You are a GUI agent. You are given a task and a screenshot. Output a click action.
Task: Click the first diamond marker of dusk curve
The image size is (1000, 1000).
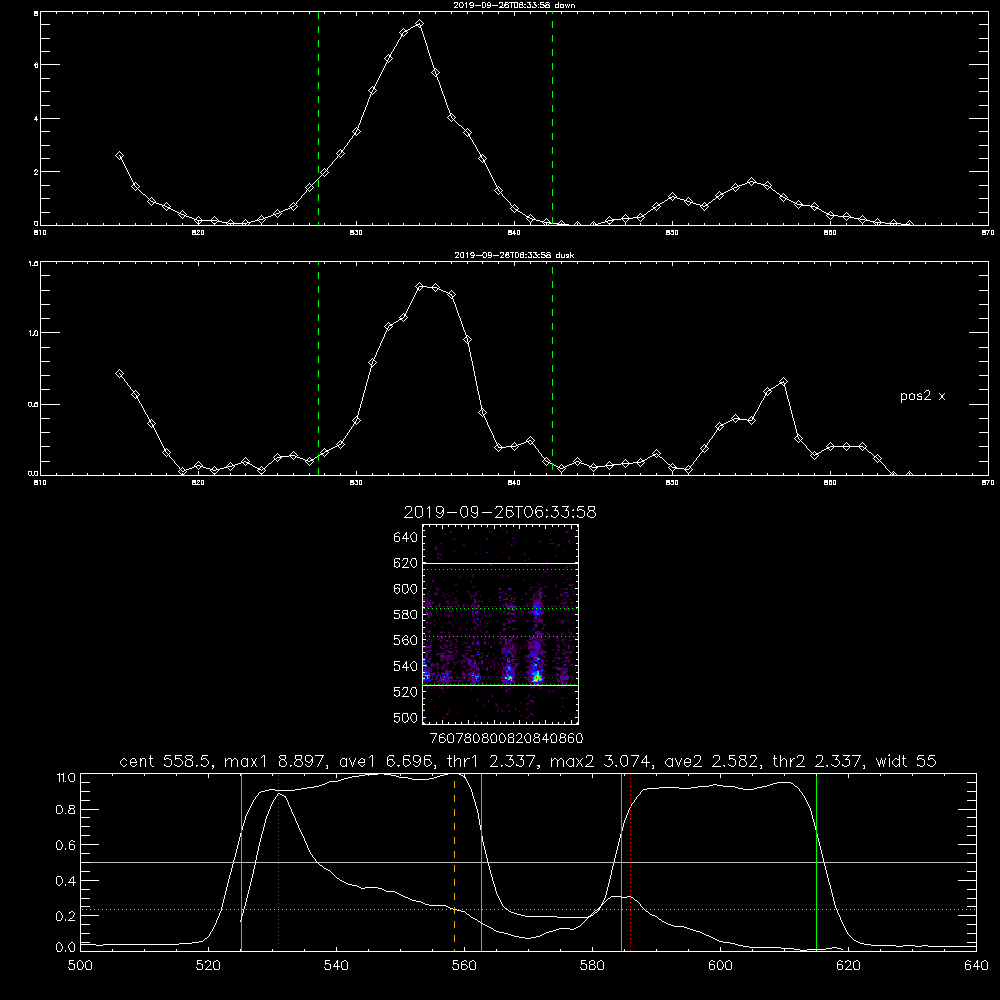coord(119,374)
